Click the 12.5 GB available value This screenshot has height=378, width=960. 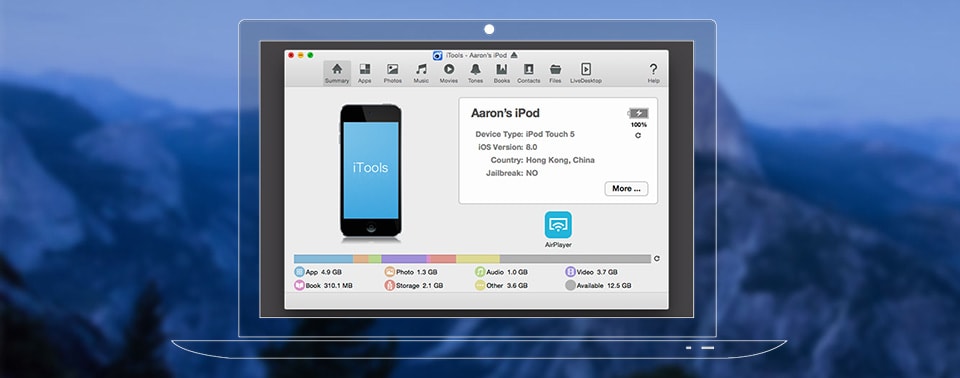click(619, 285)
